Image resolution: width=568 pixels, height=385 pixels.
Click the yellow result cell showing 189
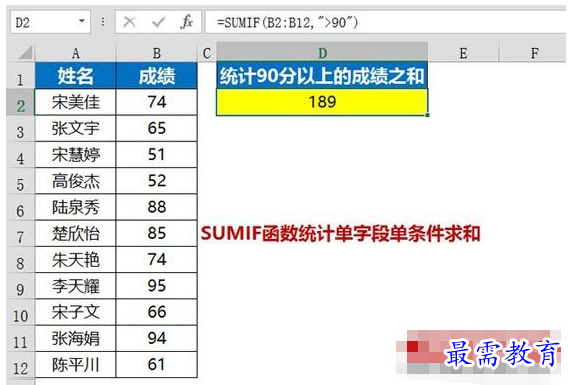[x=322, y=102]
